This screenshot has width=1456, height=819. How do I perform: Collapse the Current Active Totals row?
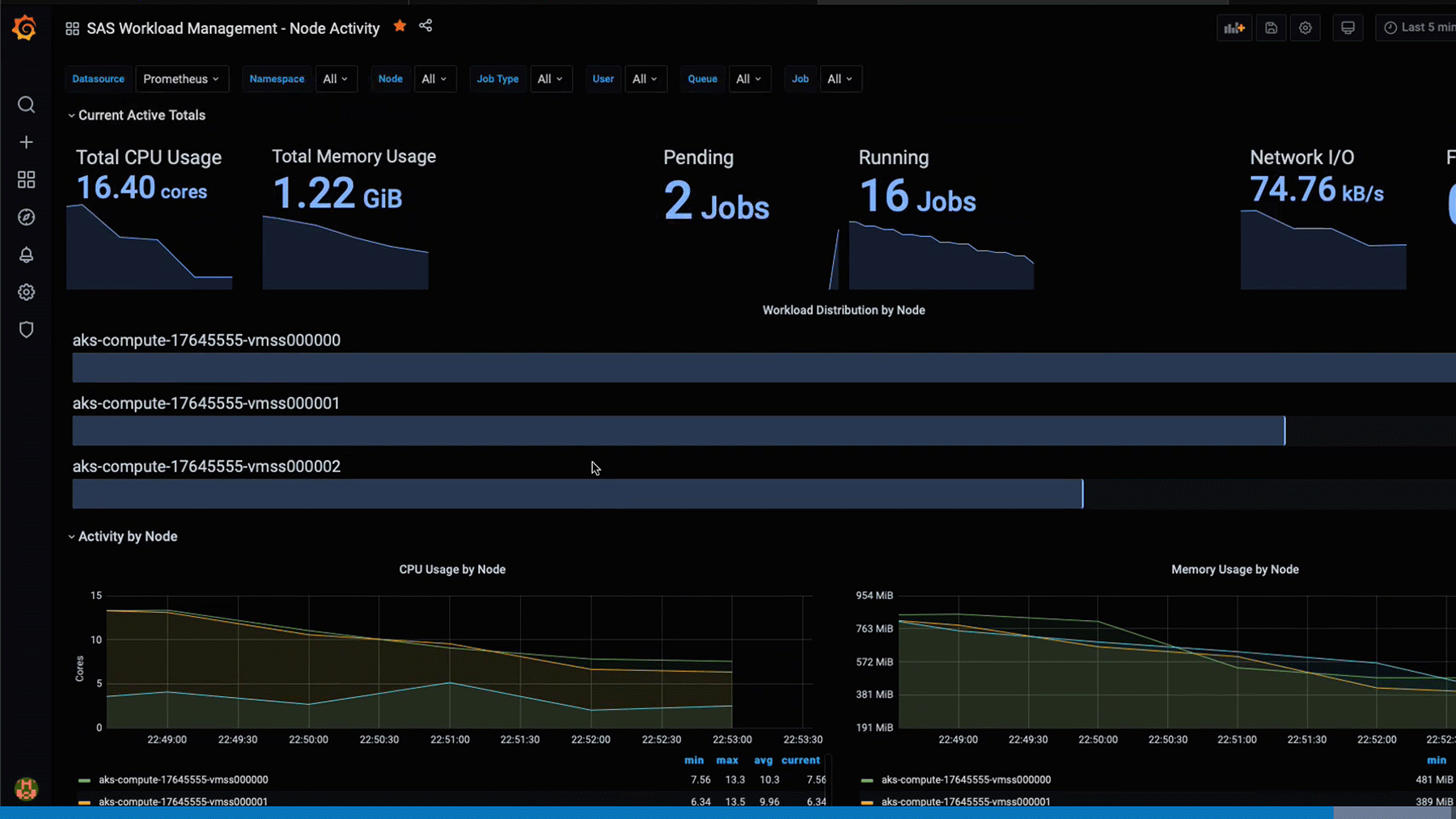pyautogui.click(x=137, y=115)
